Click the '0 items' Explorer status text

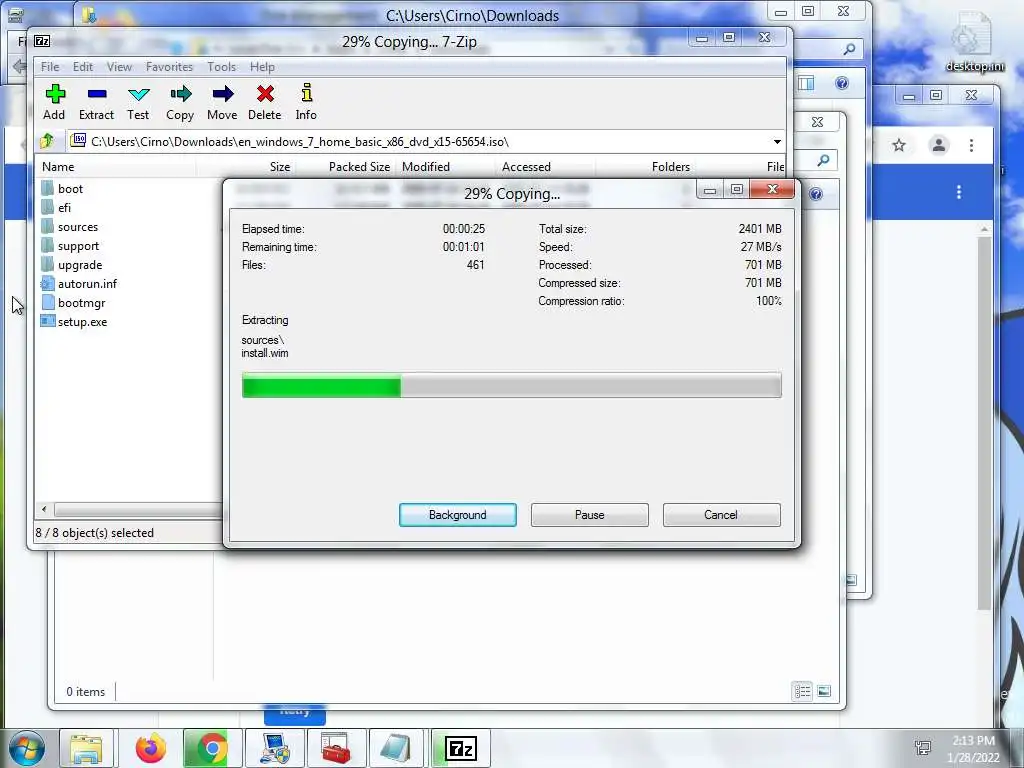[x=86, y=692]
